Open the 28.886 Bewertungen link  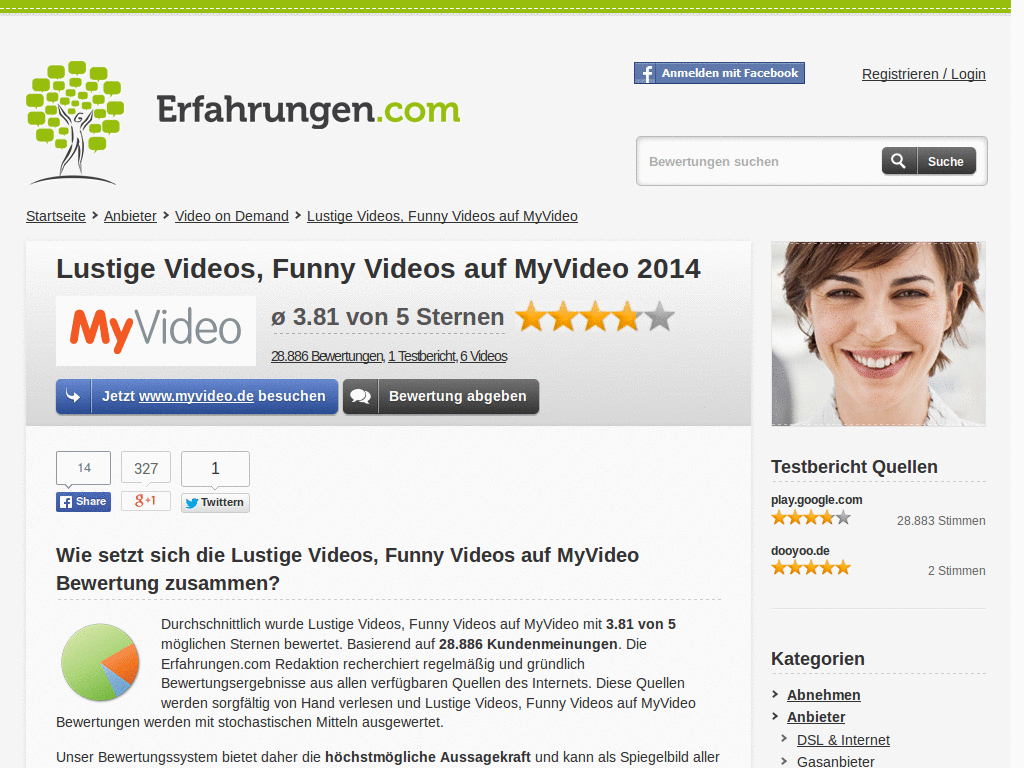pos(327,357)
